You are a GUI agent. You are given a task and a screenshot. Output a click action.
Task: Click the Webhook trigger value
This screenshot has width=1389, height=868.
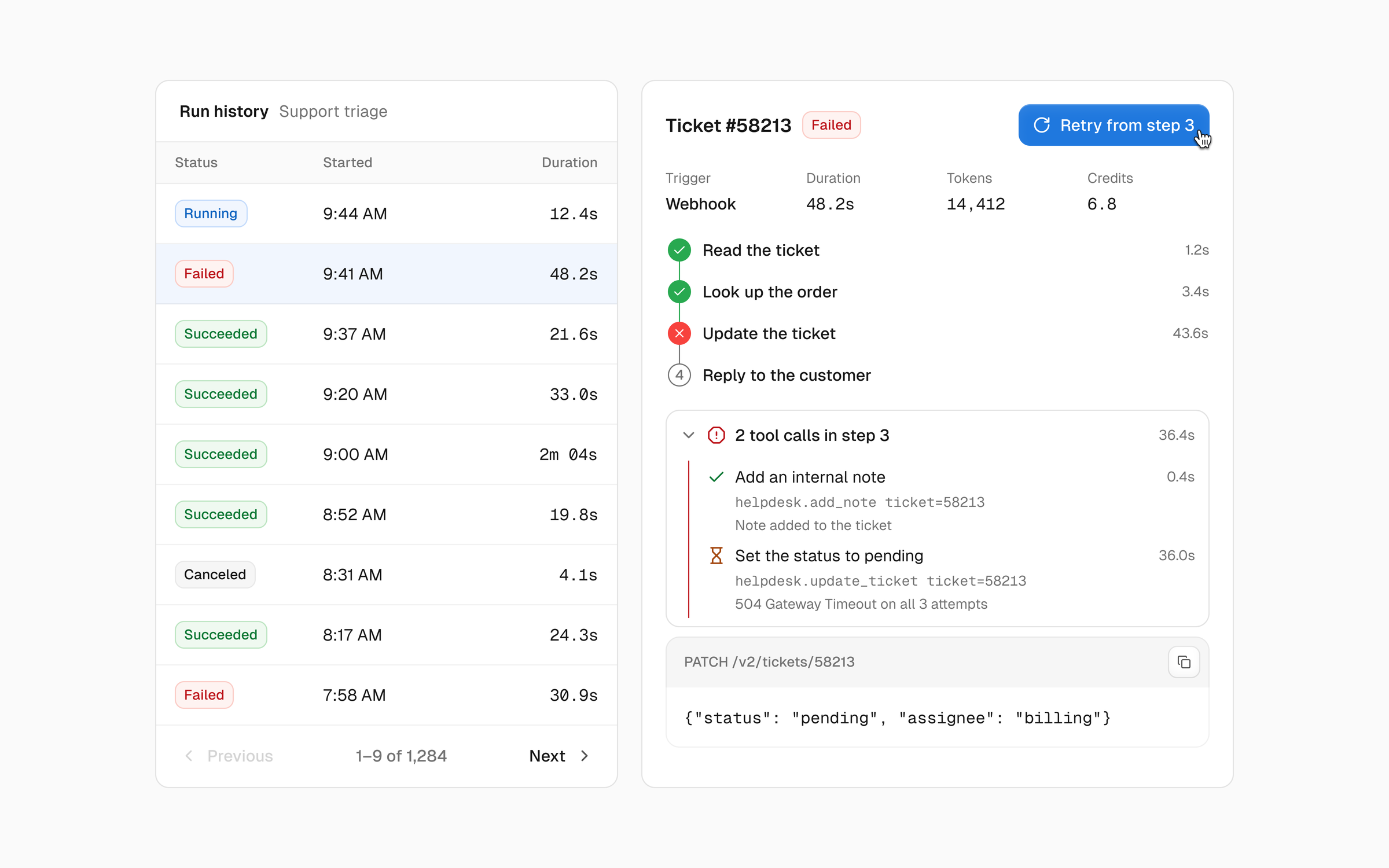(700, 204)
